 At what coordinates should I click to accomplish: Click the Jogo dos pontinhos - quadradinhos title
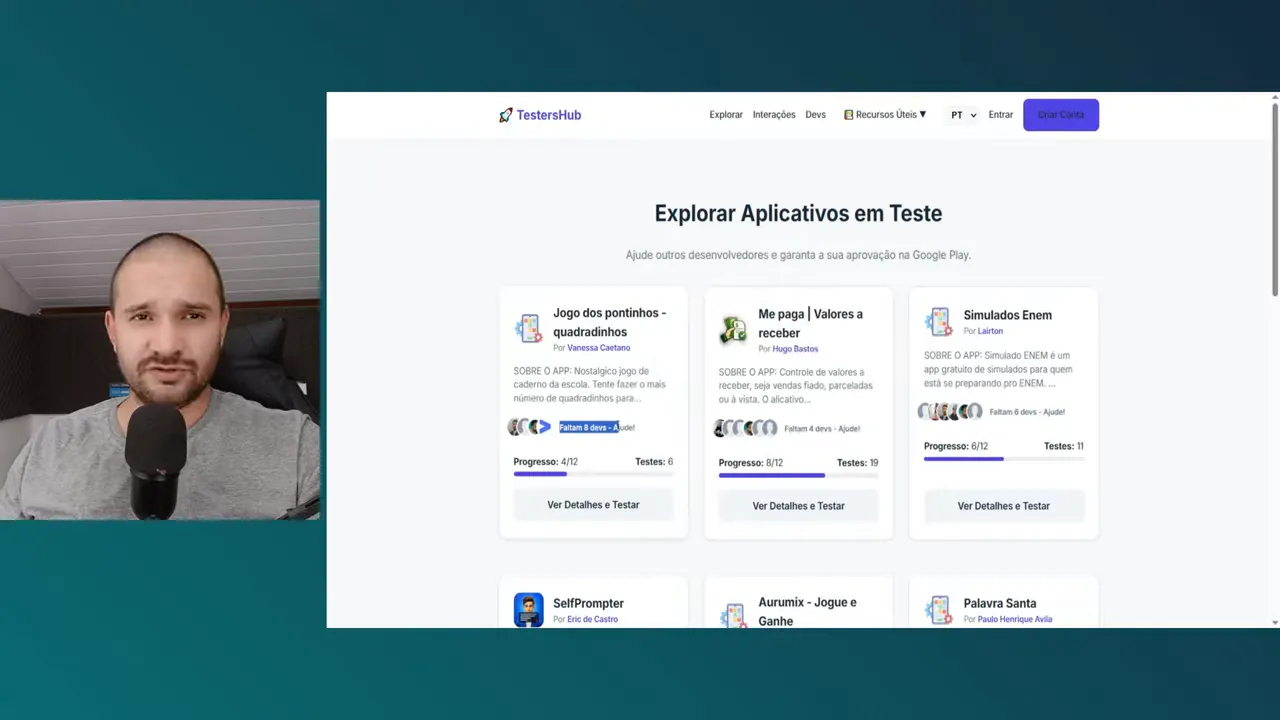(609, 322)
